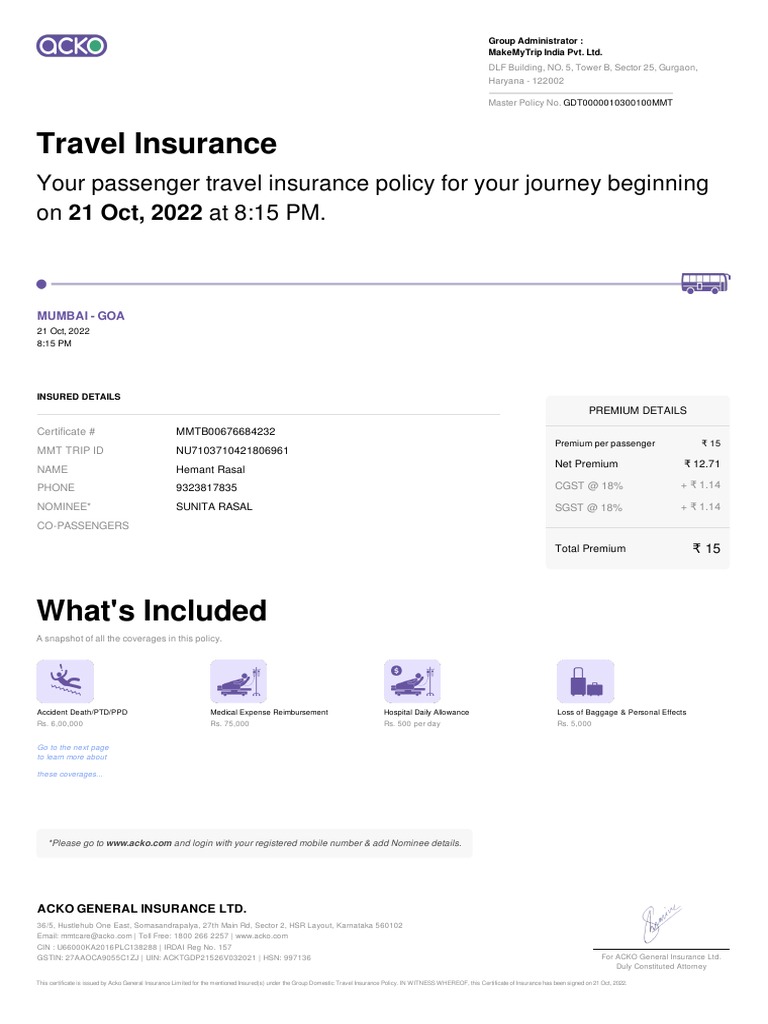Click the Medical Expense Reimbursement icon
Screen dimensions: 768x1024
point(238,681)
